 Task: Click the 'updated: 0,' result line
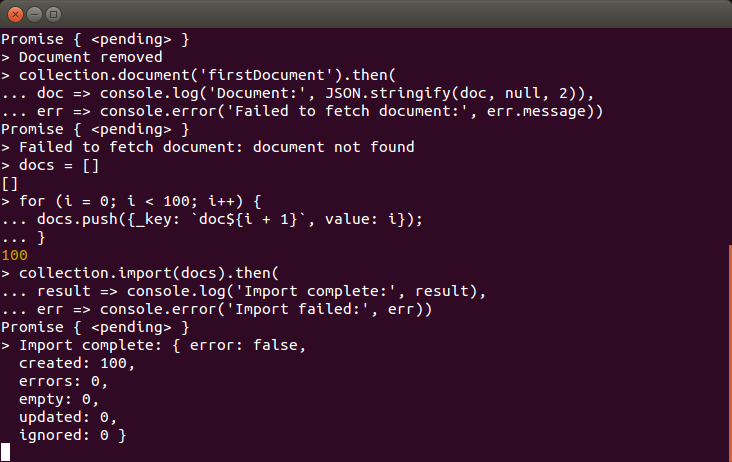tap(68, 417)
